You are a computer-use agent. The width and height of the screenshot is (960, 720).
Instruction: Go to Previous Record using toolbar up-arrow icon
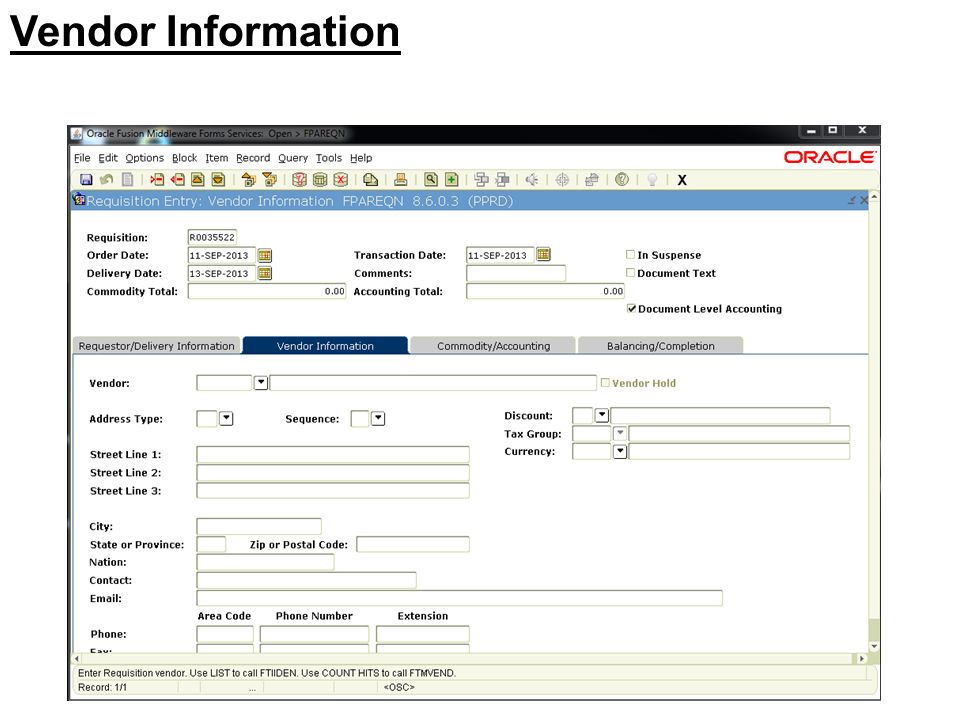pyautogui.click(x=198, y=179)
